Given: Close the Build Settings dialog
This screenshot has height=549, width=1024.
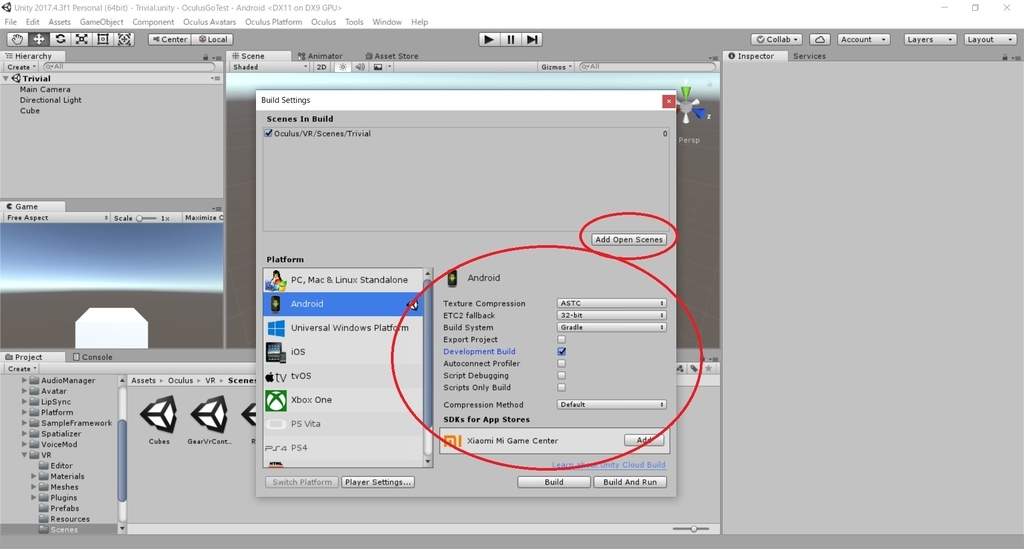Looking at the screenshot, I should click(x=668, y=101).
